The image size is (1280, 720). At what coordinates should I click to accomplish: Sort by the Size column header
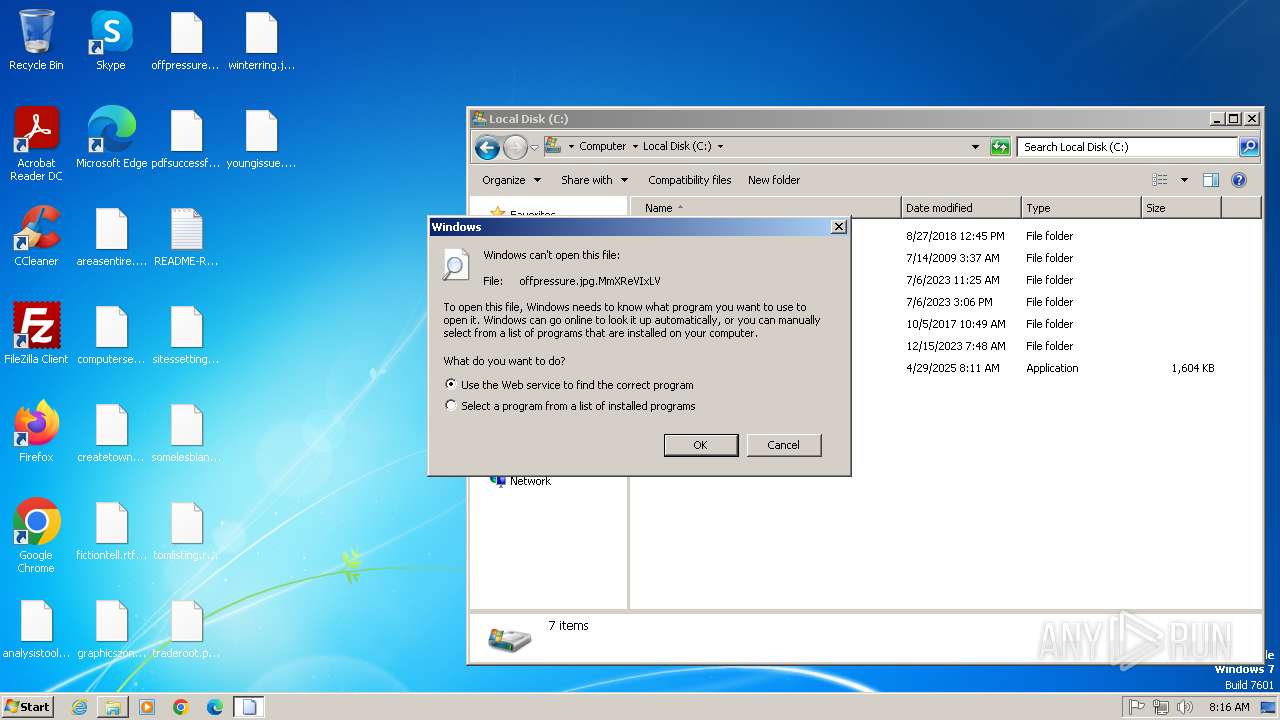tap(1181, 208)
